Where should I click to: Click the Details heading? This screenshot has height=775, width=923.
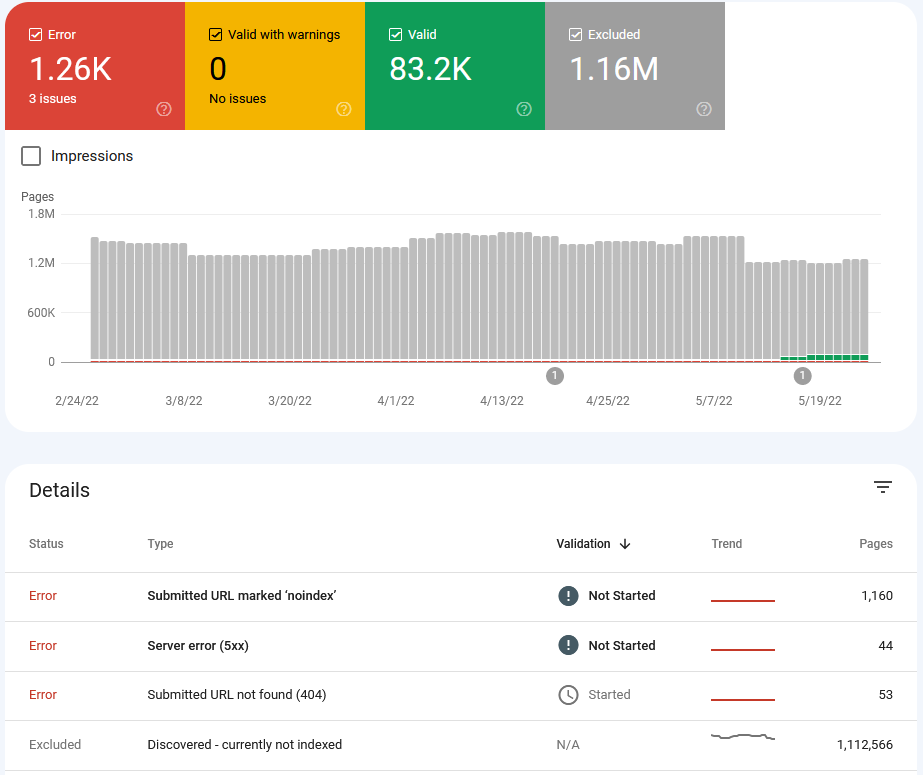click(59, 490)
